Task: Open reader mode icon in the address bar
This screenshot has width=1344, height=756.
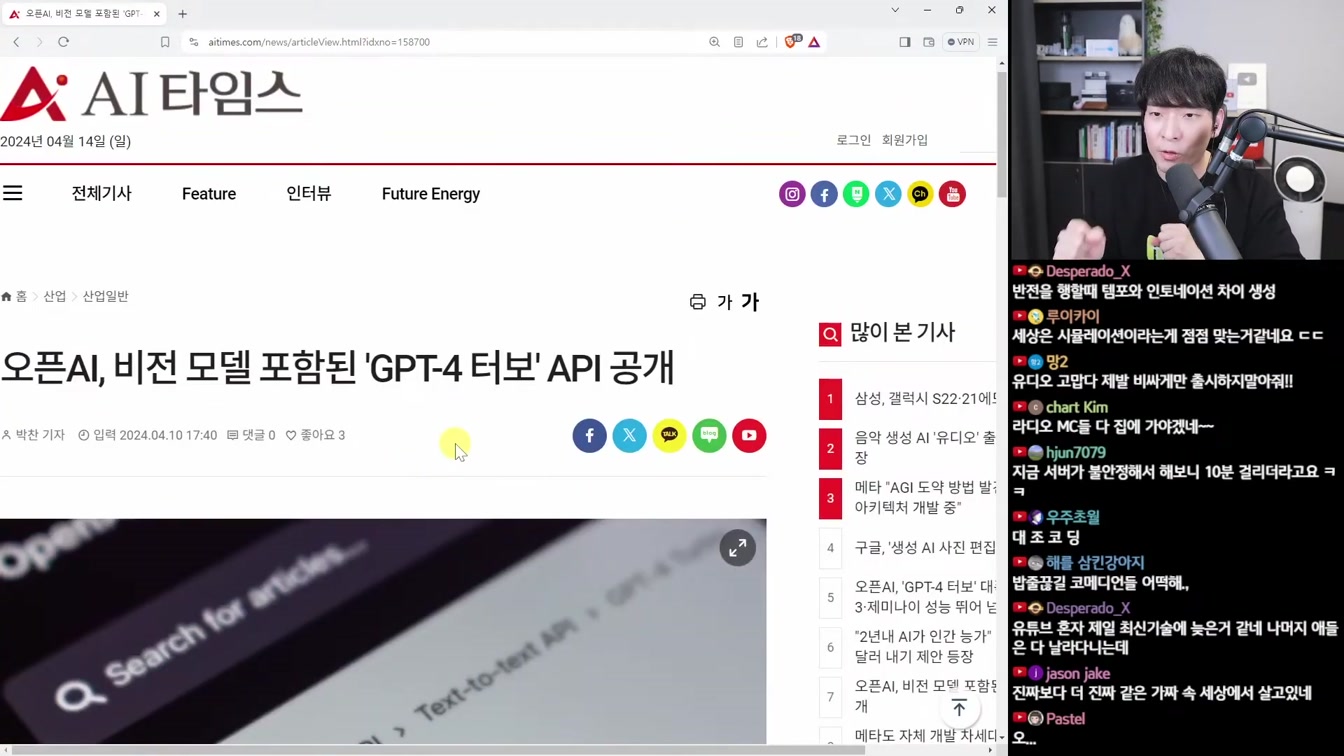Action: pyautogui.click(x=738, y=42)
